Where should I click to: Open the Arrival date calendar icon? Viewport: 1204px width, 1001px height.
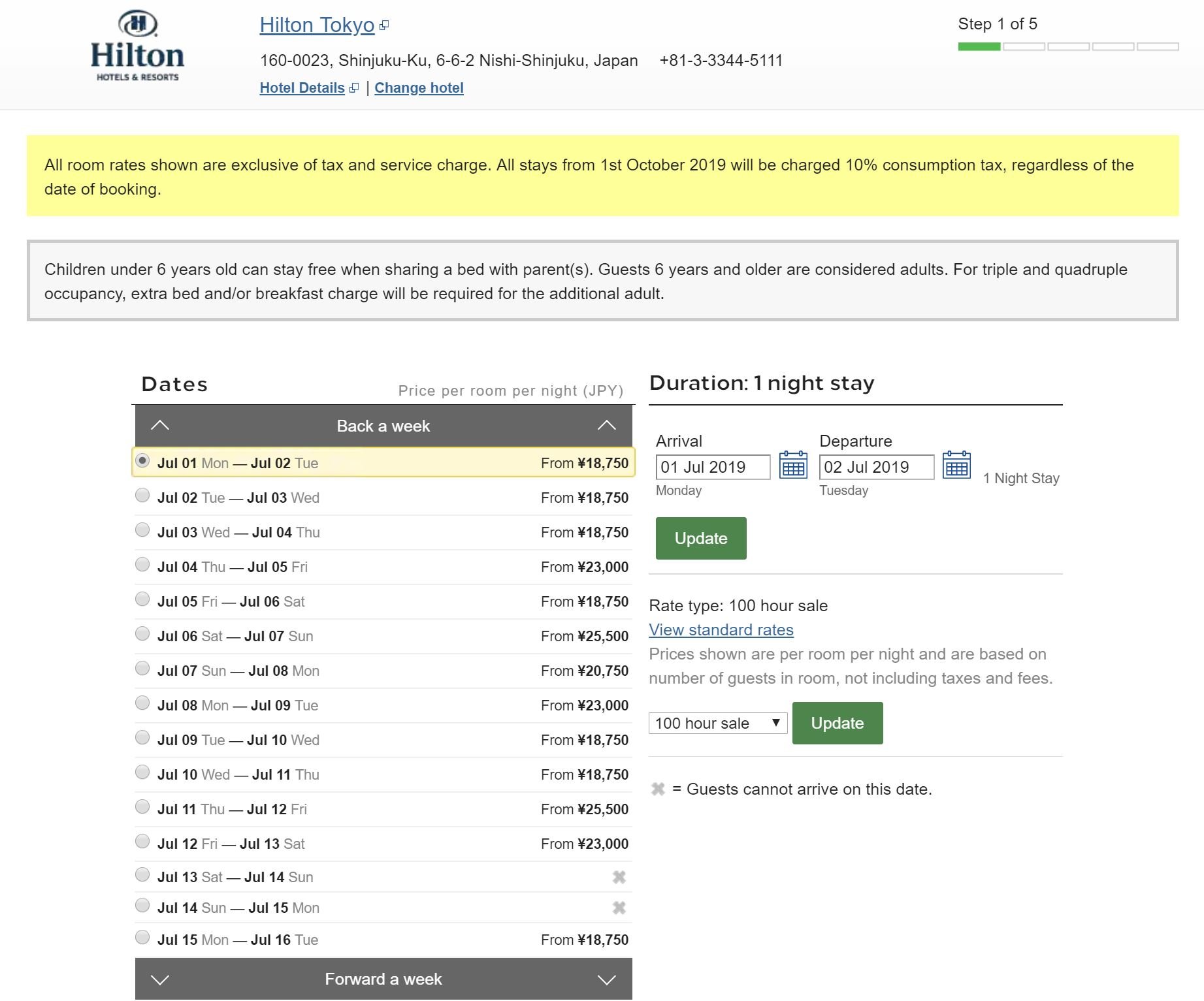(793, 465)
